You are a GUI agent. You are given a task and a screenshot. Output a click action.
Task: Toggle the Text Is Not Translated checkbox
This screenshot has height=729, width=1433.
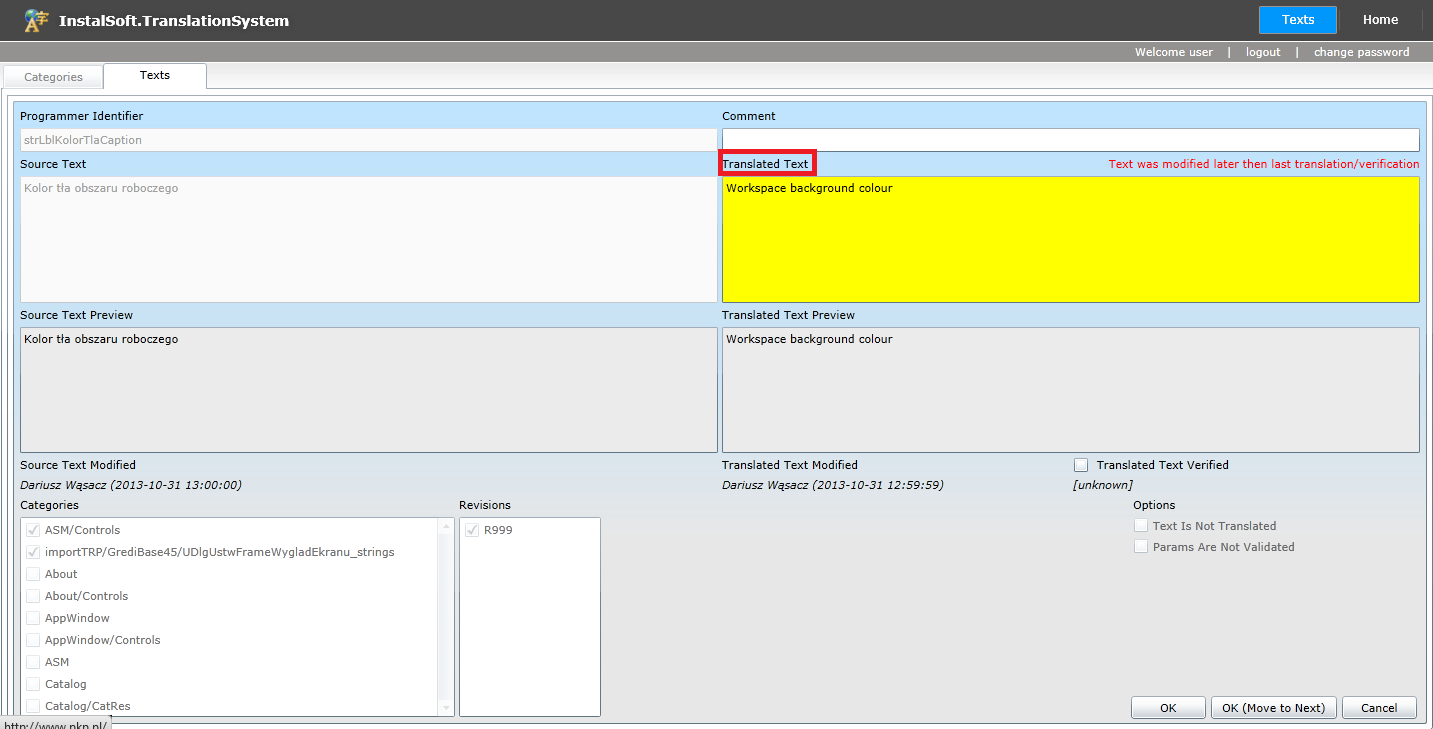pyautogui.click(x=1141, y=526)
